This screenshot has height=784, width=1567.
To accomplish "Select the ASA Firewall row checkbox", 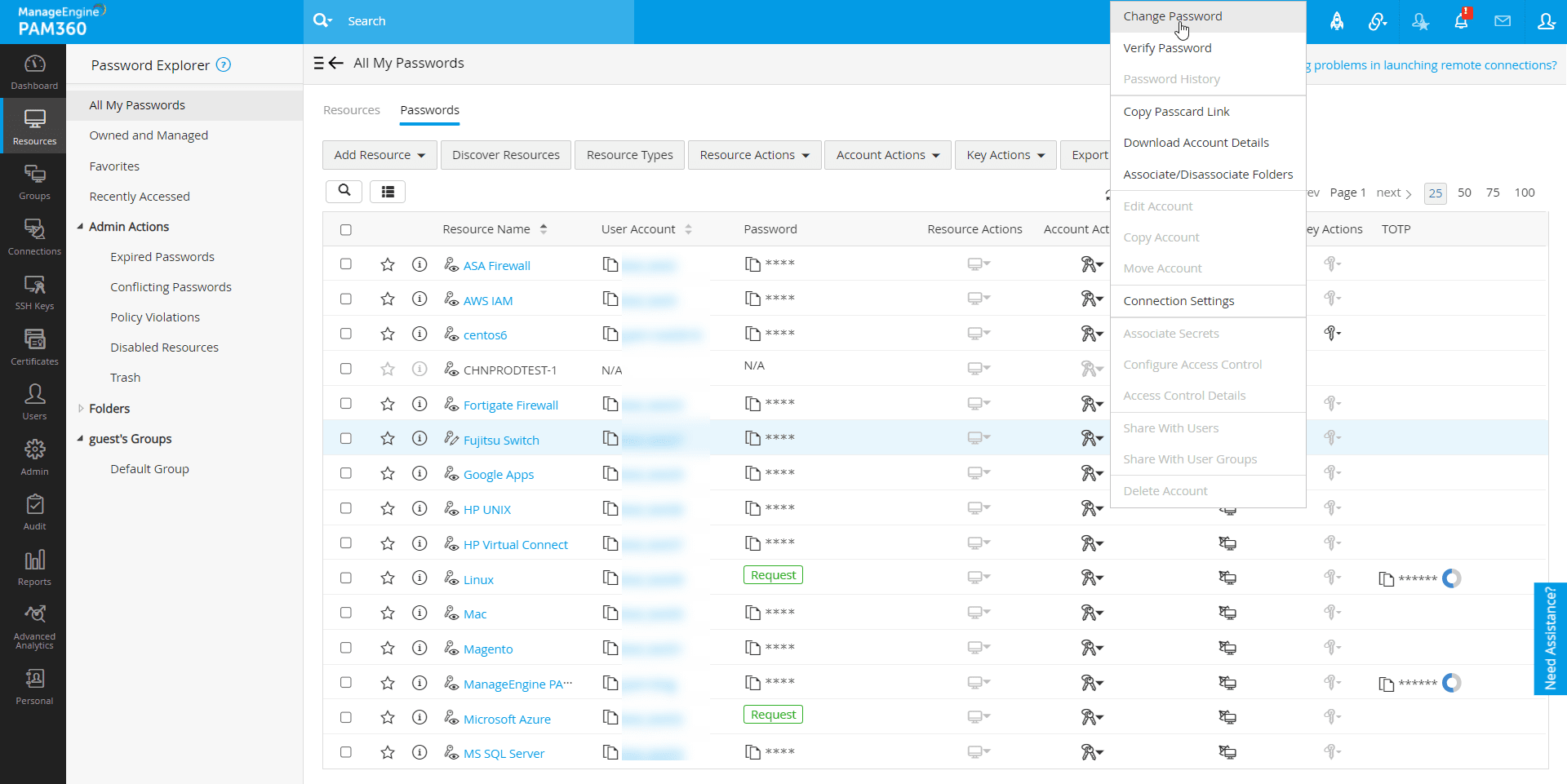I will pyautogui.click(x=346, y=264).
